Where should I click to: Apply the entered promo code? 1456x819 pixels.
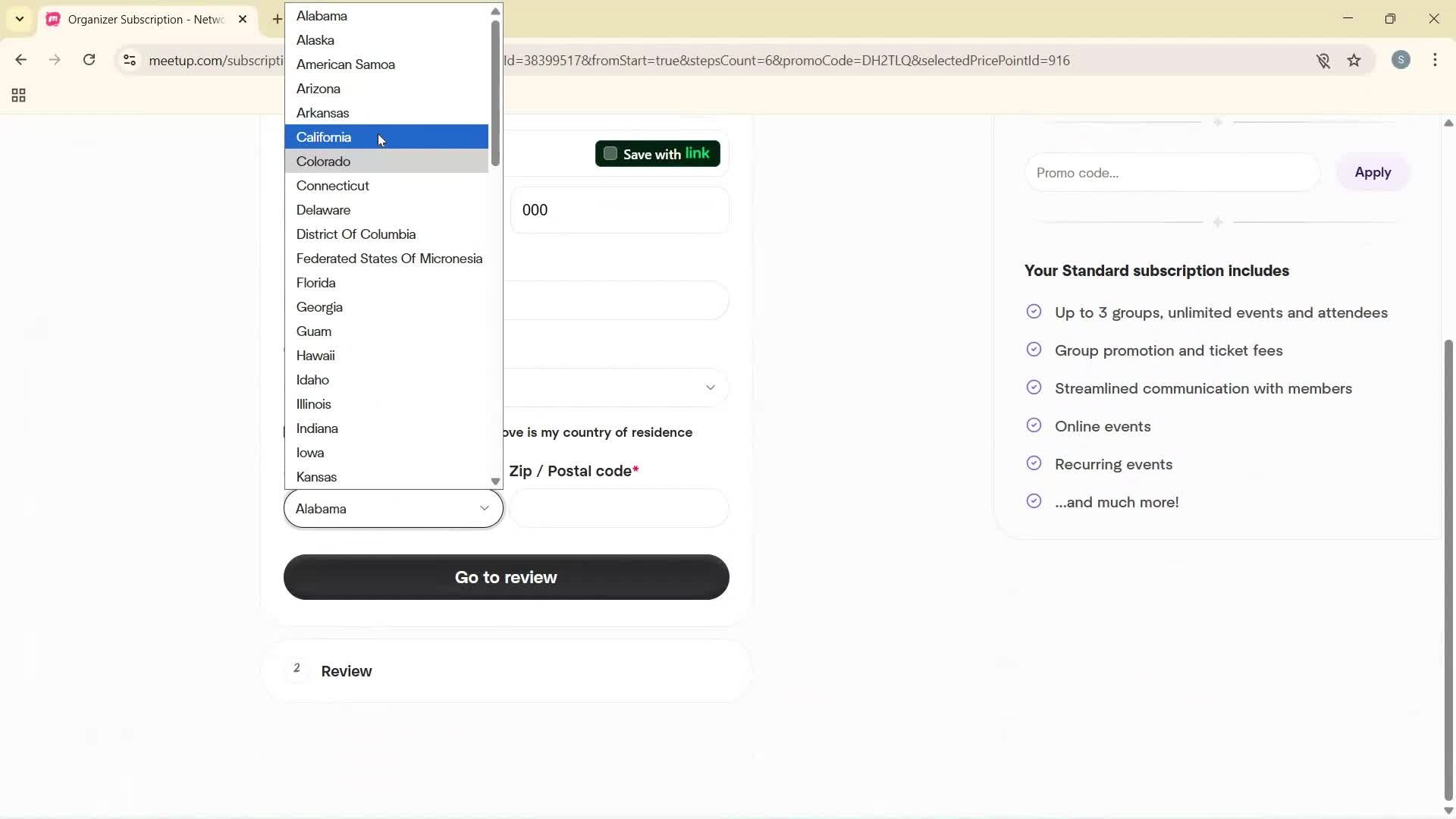click(1373, 172)
